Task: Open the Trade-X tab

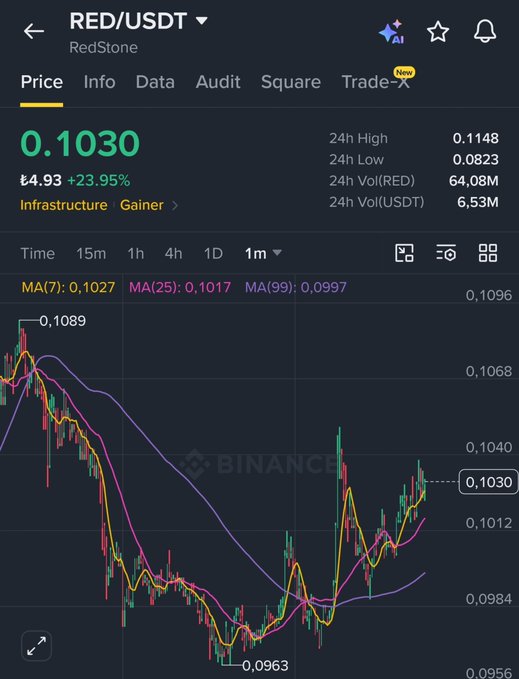Action: coord(376,82)
